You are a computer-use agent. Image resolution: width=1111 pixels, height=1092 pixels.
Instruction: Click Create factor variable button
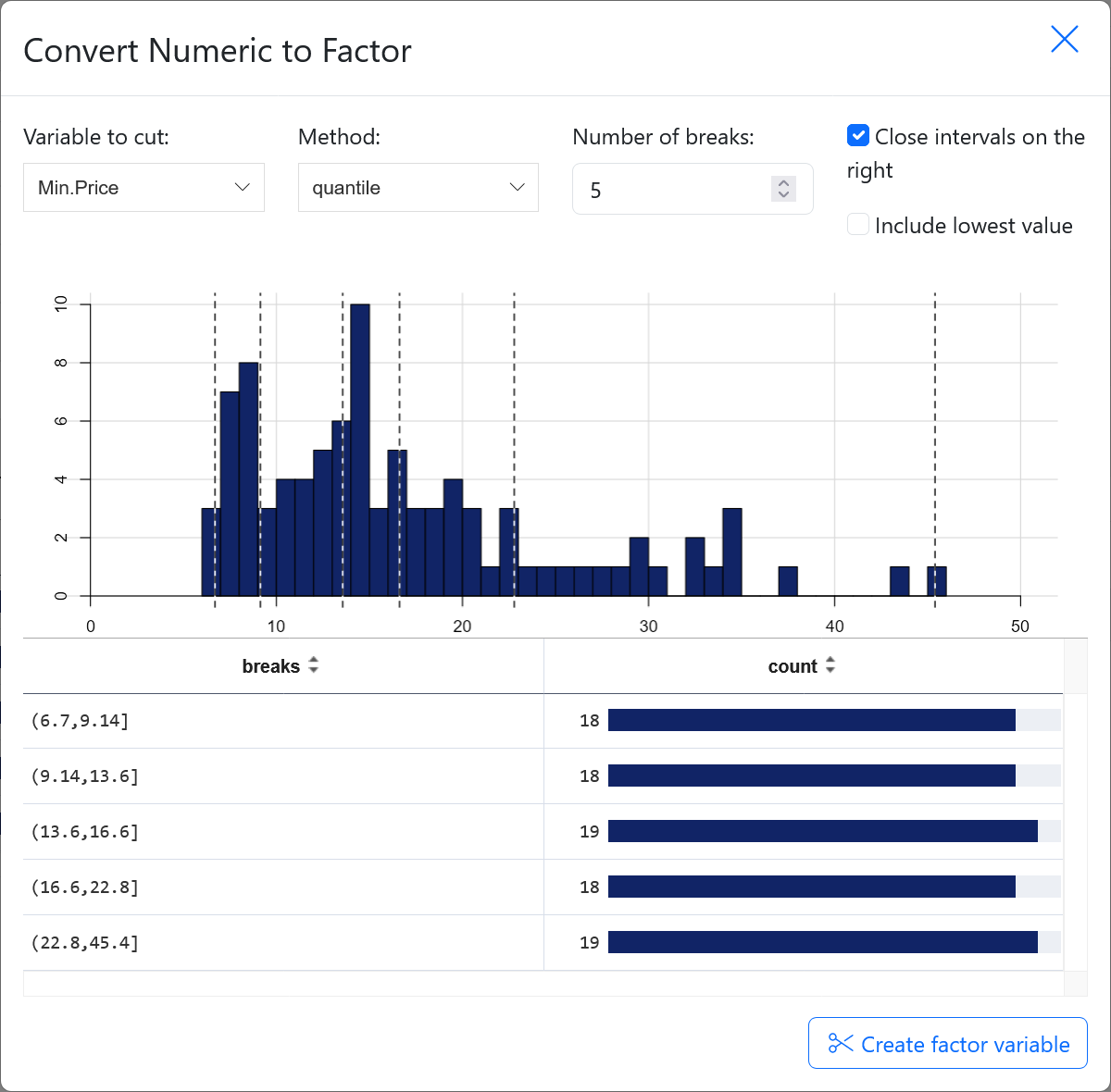pyautogui.click(x=947, y=1044)
